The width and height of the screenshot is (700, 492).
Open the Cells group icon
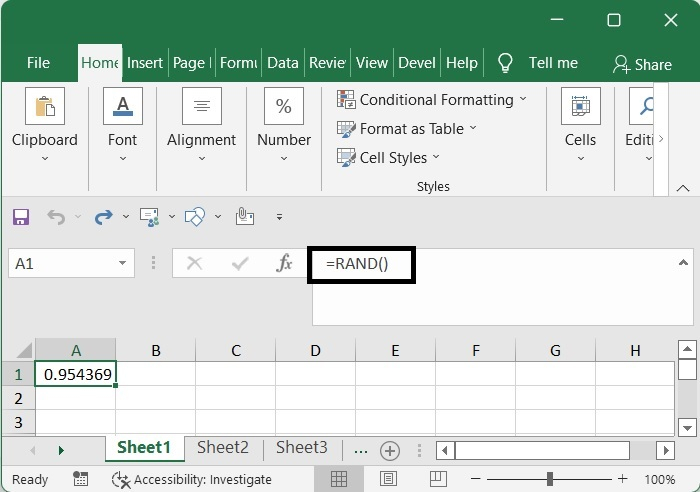coord(580,106)
